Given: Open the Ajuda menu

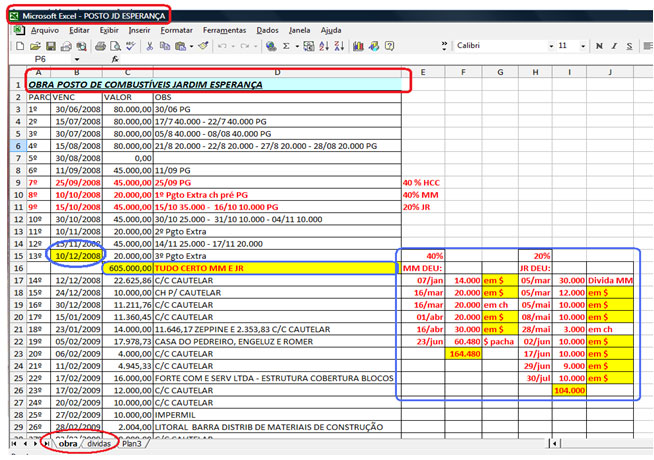Looking at the screenshot, I should (331, 30).
